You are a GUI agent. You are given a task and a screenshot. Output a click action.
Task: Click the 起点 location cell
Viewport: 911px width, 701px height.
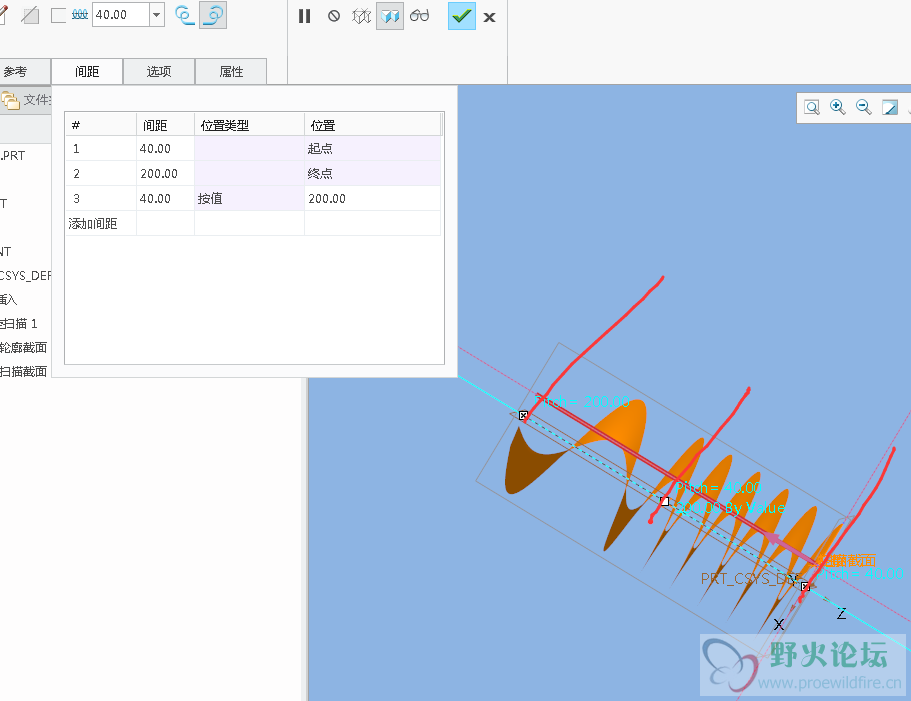[x=372, y=149]
